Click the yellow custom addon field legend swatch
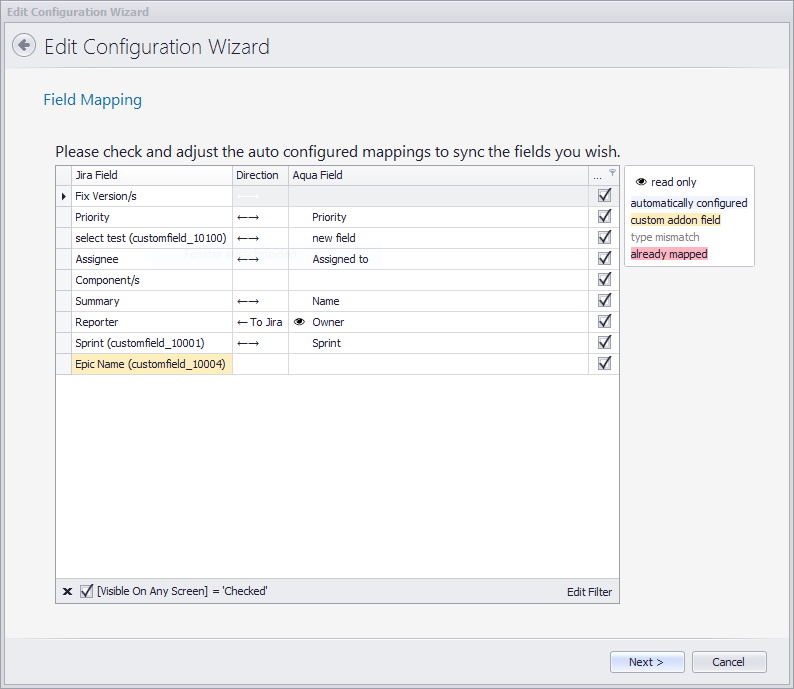This screenshot has height=689, width=794. click(x=675, y=220)
